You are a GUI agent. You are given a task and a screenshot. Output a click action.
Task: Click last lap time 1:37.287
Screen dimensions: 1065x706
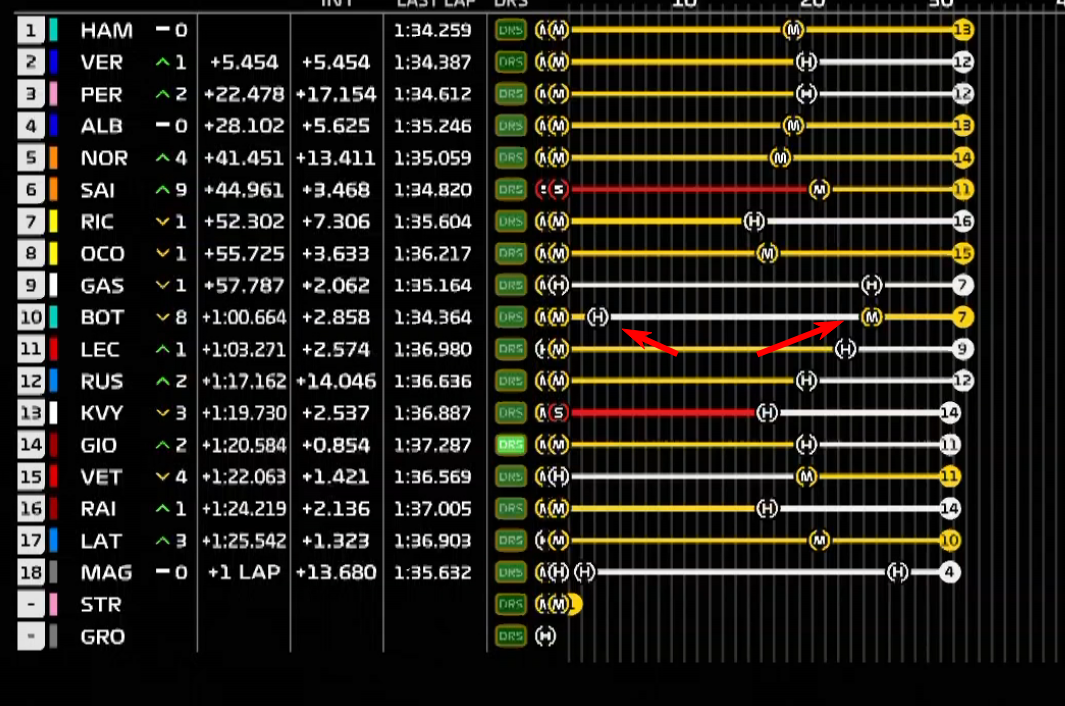tap(433, 444)
